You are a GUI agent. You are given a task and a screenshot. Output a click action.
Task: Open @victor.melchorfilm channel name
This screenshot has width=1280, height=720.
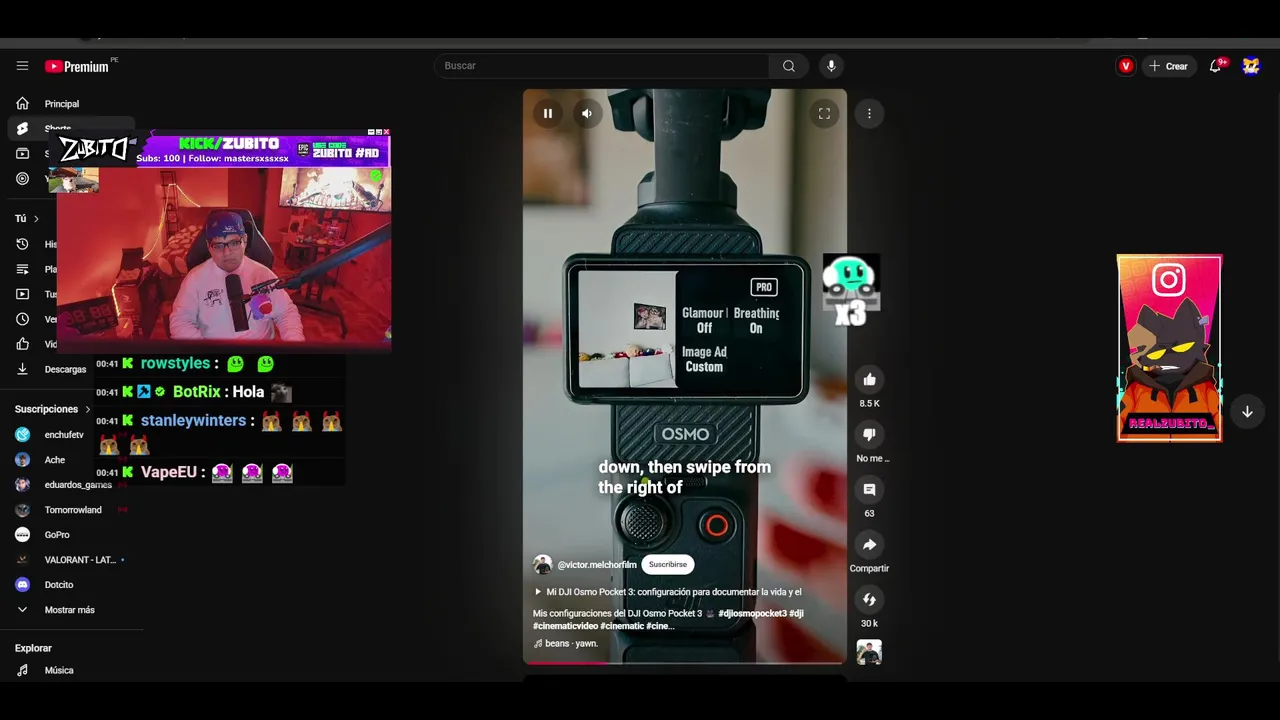tap(597, 565)
